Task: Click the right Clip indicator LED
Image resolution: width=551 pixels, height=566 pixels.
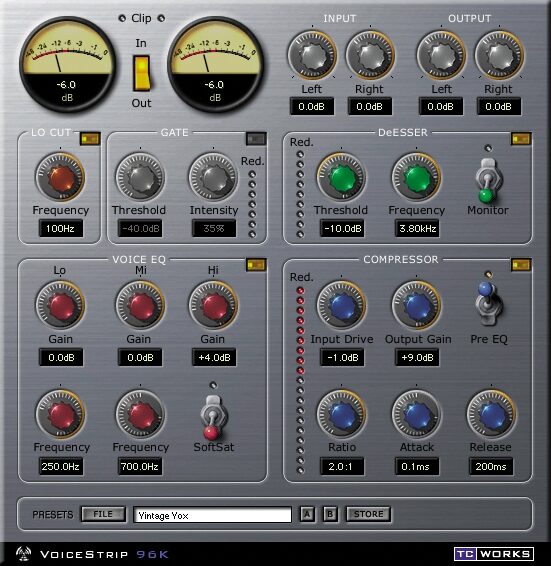Action: click(x=161, y=18)
